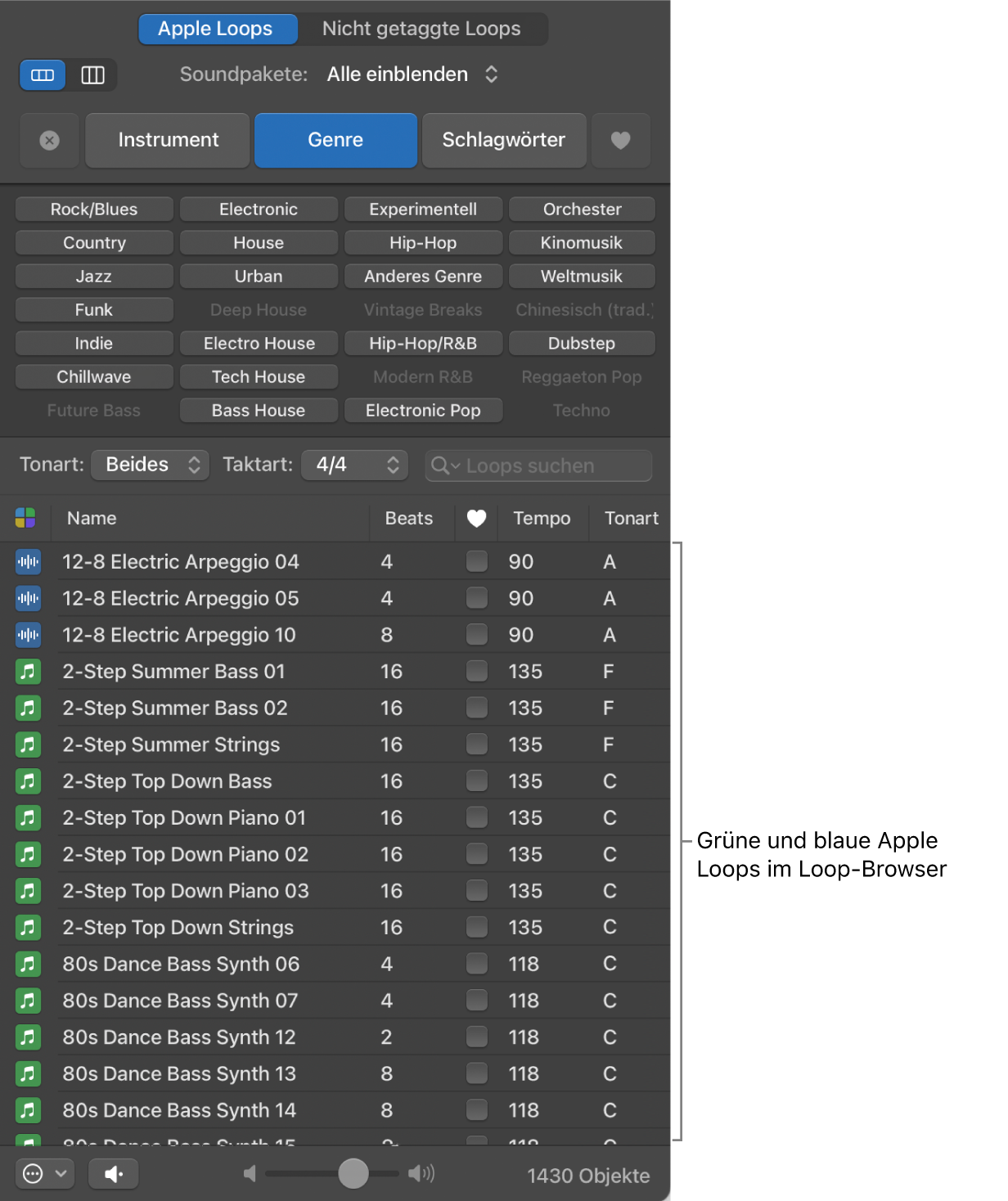The height and width of the screenshot is (1201, 1008).
Task: Open the Tonart Beides dropdown
Action: (x=151, y=465)
